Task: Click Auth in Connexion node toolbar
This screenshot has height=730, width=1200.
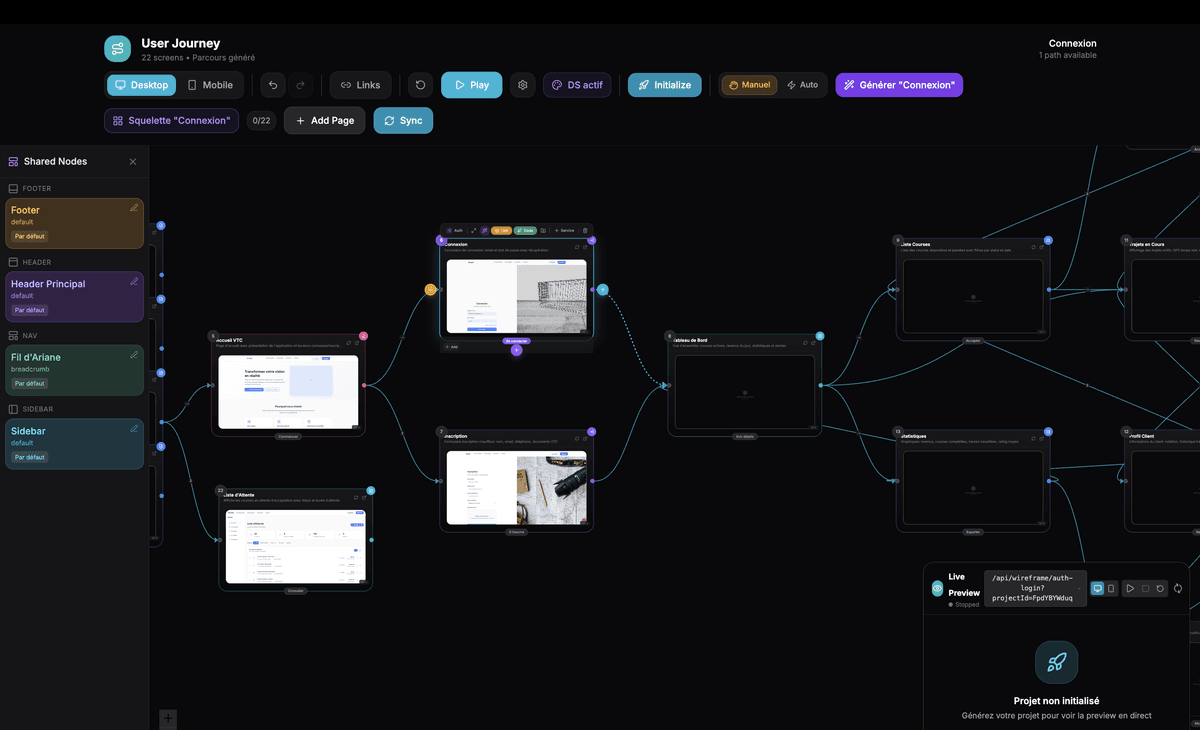Action: click(454, 230)
